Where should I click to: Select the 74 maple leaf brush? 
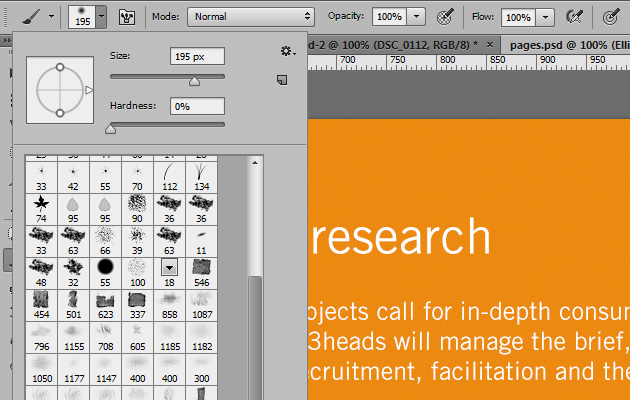[41, 210]
